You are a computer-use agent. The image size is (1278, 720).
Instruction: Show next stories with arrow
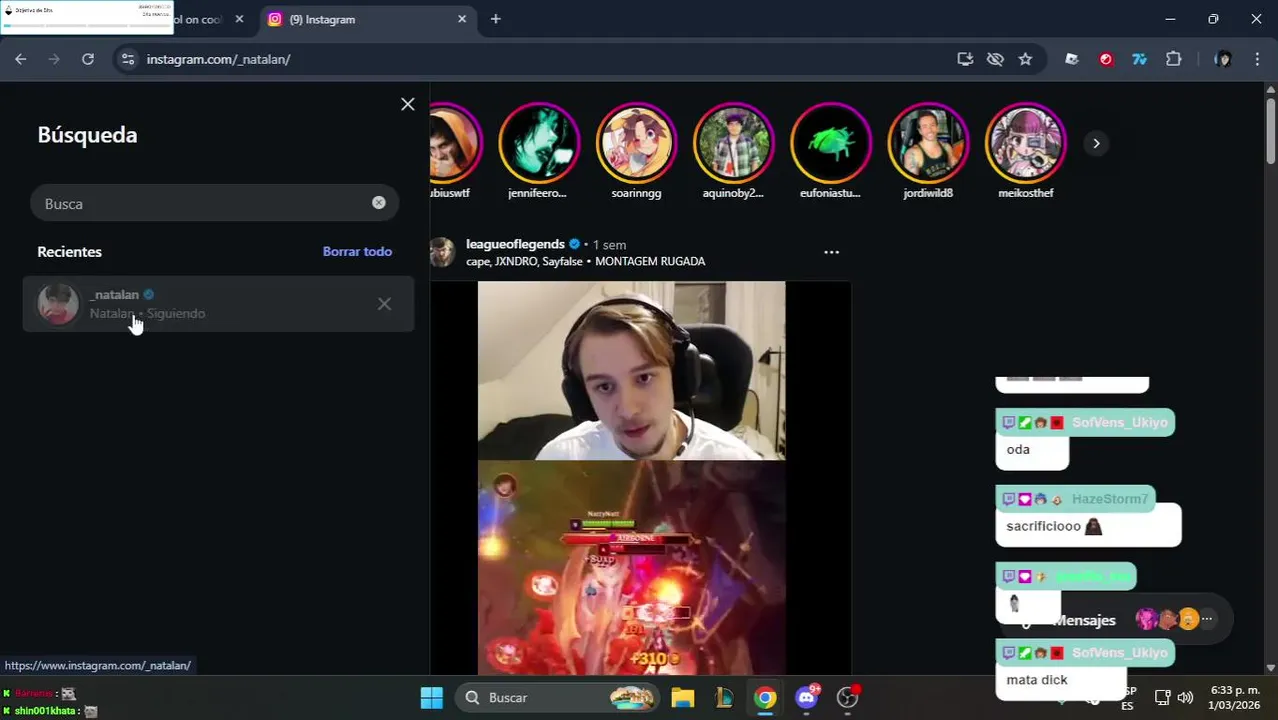[1096, 143]
